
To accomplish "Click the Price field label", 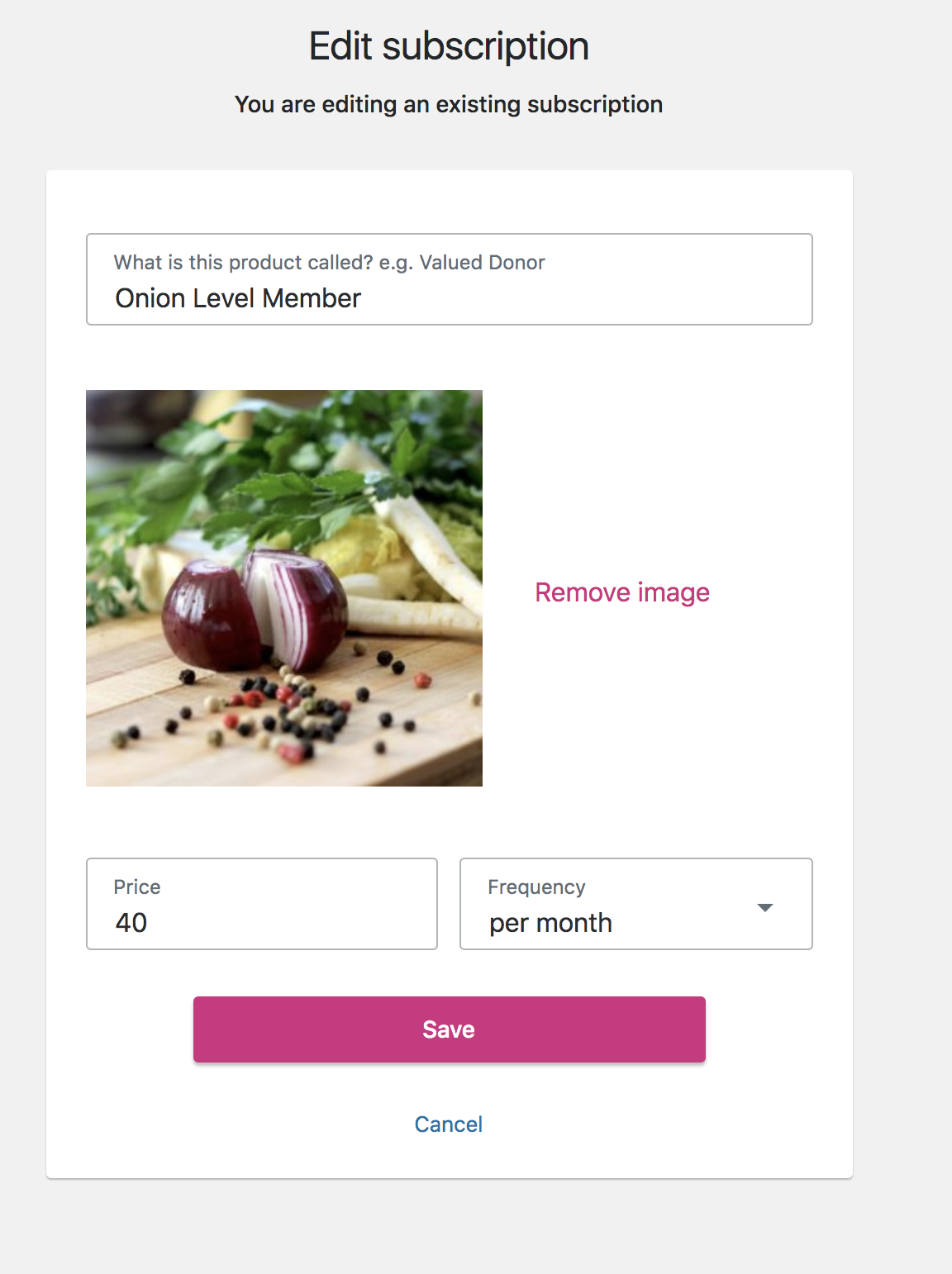I will click(x=137, y=887).
